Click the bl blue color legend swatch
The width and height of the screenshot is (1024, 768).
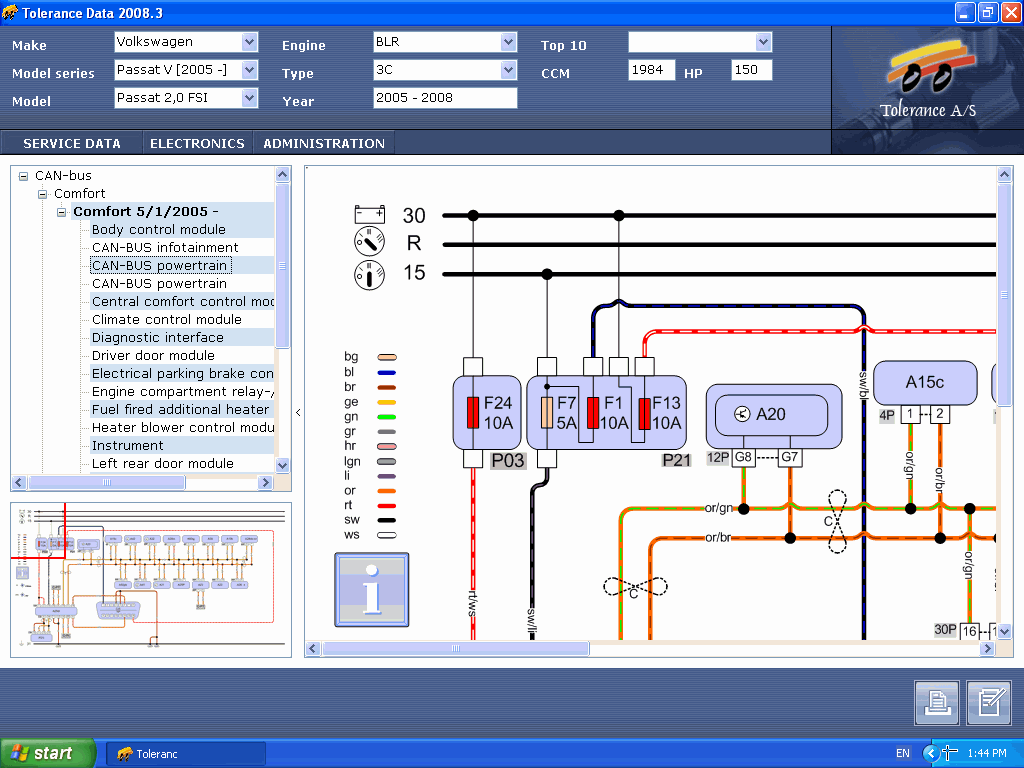(387, 372)
